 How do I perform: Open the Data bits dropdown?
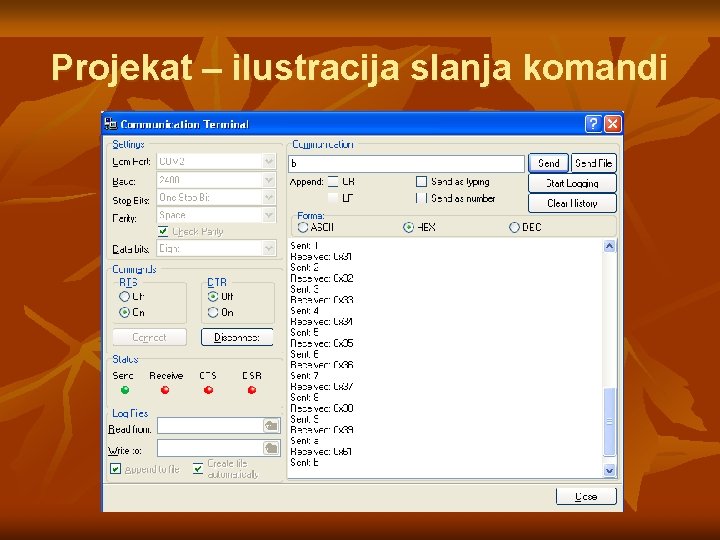[269, 248]
